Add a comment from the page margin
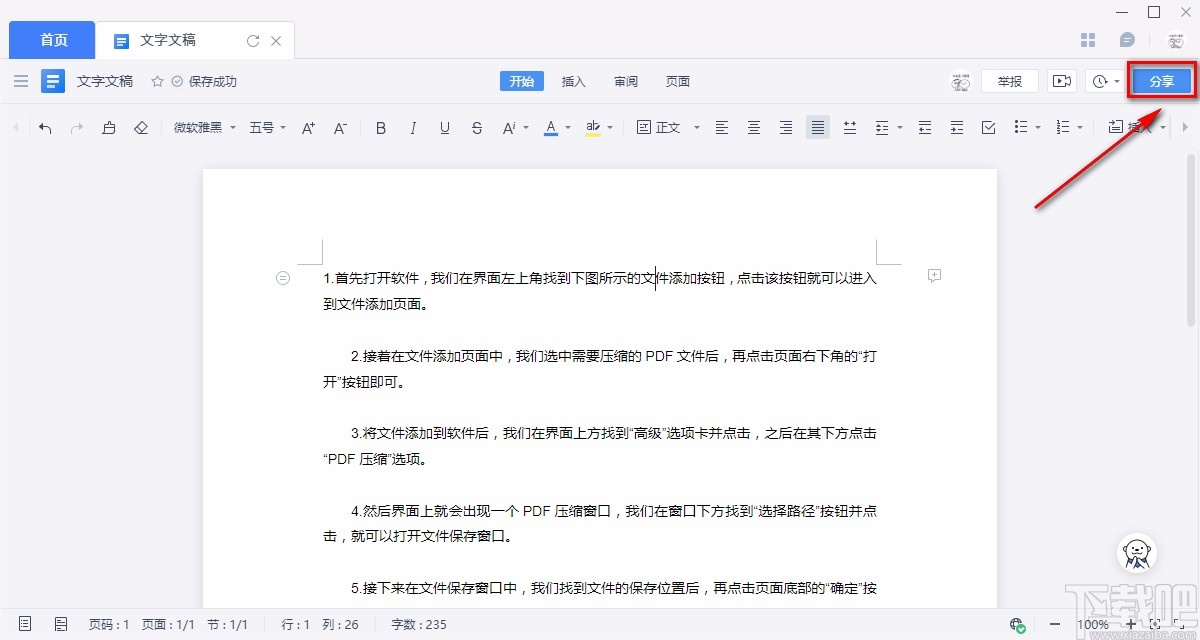The width and height of the screenshot is (1200, 640). pyautogui.click(x=935, y=275)
